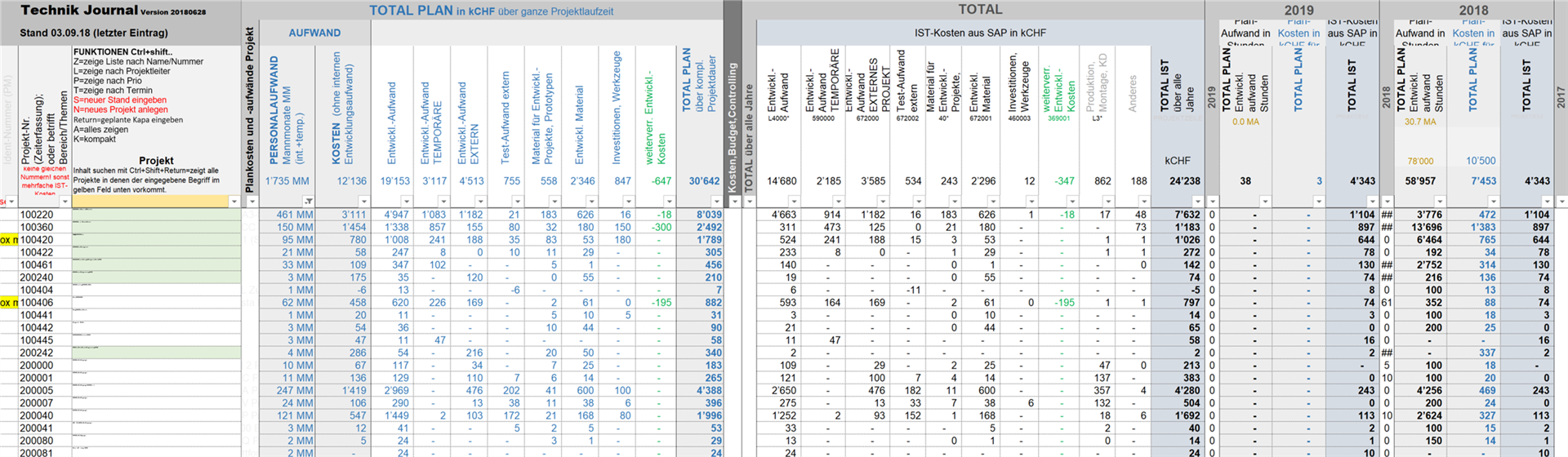The height and width of the screenshot is (457, 1568).
Task: Select project number cell 100360
Action: (x=44, y=227)
